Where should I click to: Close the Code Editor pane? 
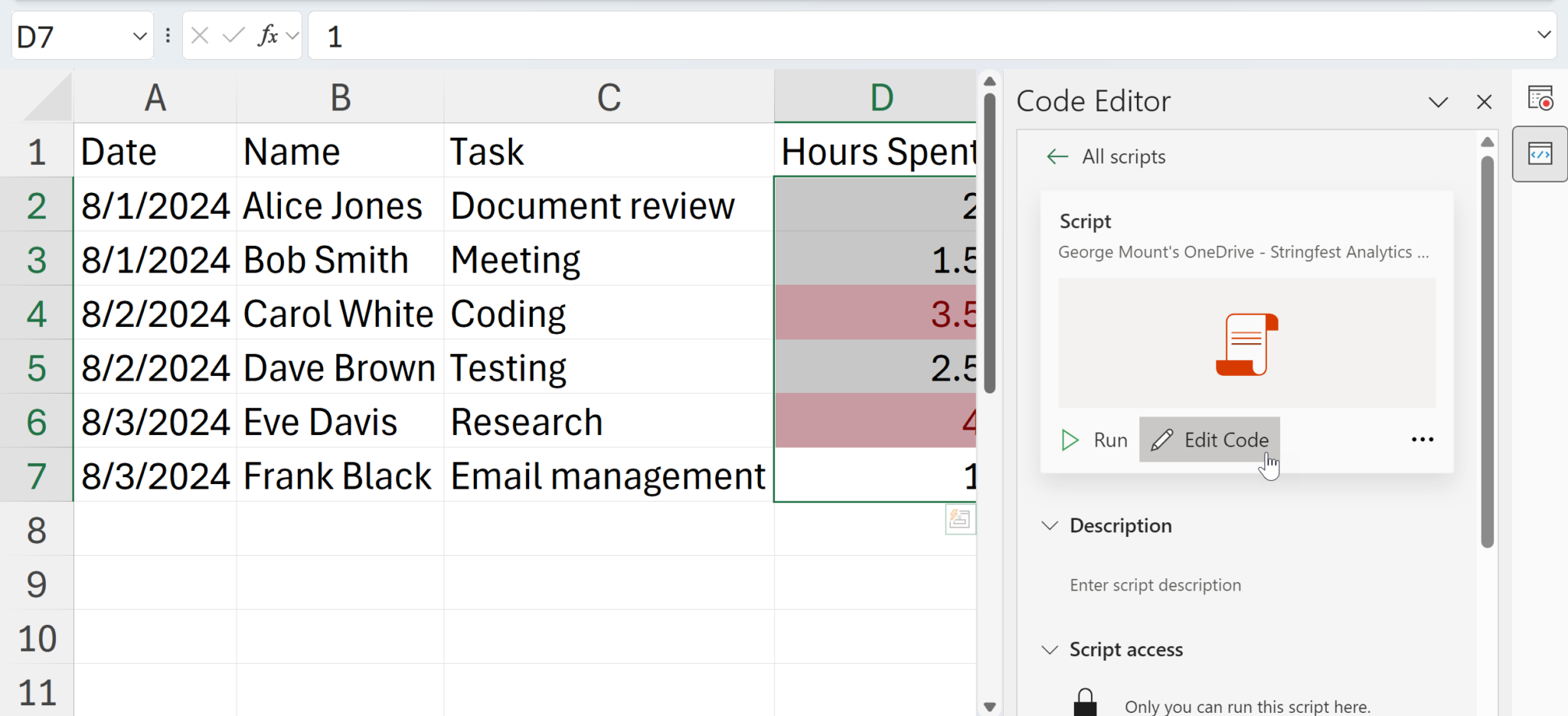[x=1484, y=102]
